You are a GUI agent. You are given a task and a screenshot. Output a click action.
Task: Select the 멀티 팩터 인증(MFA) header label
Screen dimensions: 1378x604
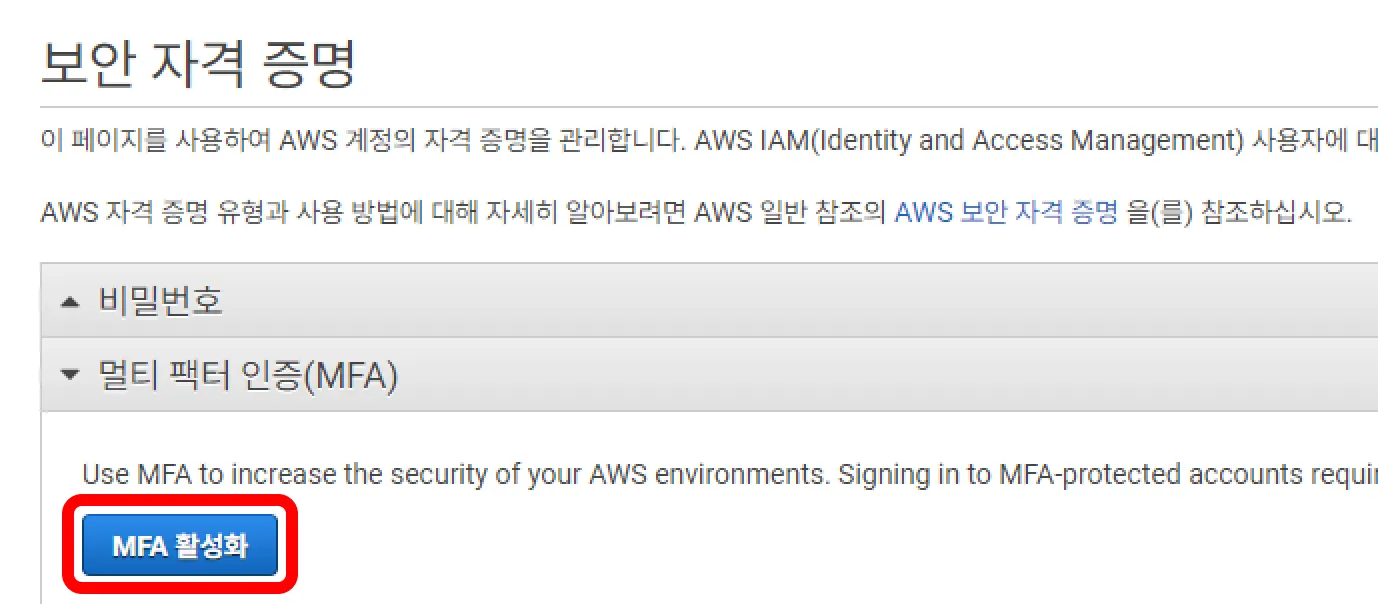pyautogui.click(x=248, y=375)
